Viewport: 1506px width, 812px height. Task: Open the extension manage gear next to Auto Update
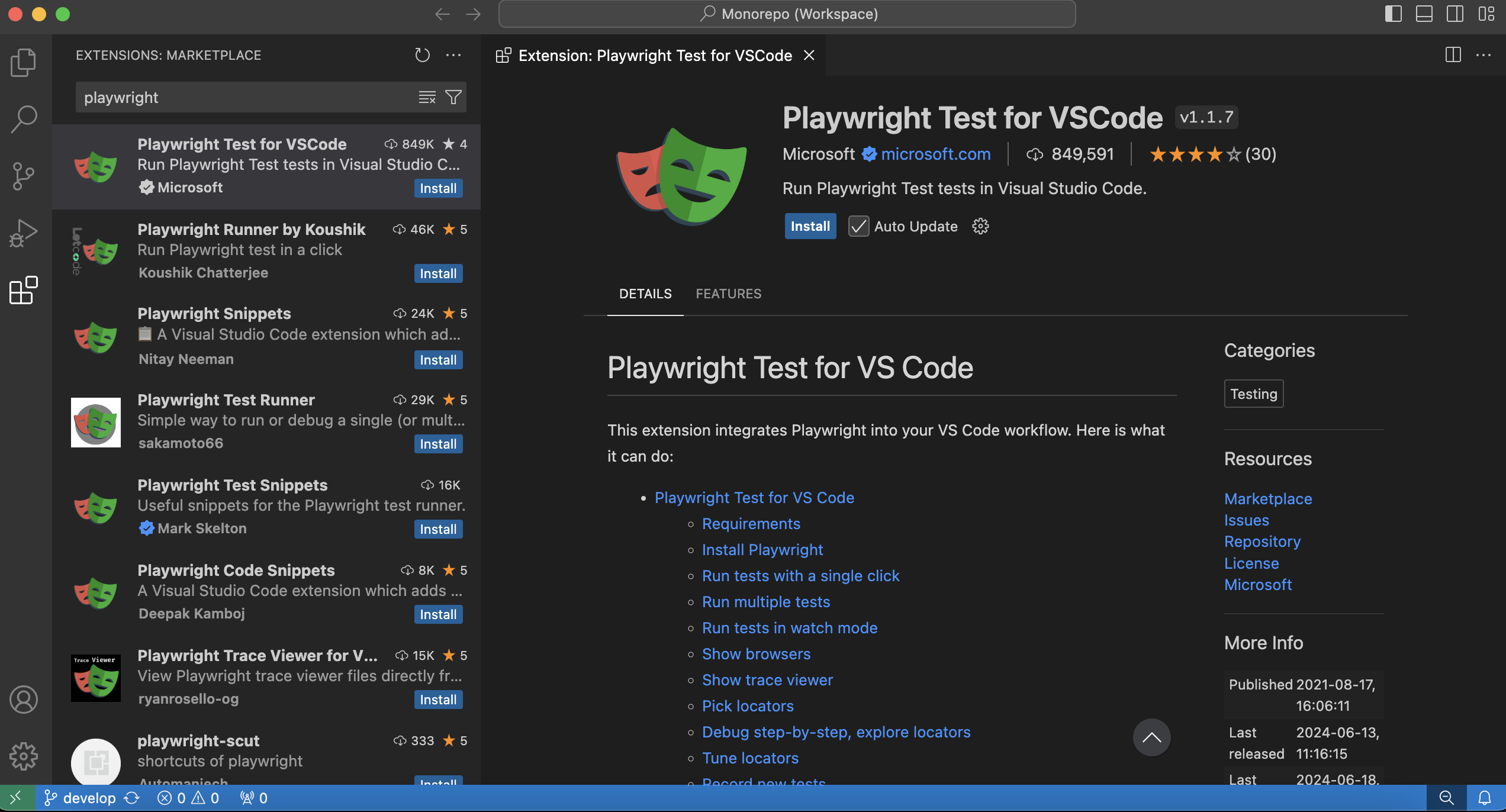pyautogui.click(x=980, y=226)
